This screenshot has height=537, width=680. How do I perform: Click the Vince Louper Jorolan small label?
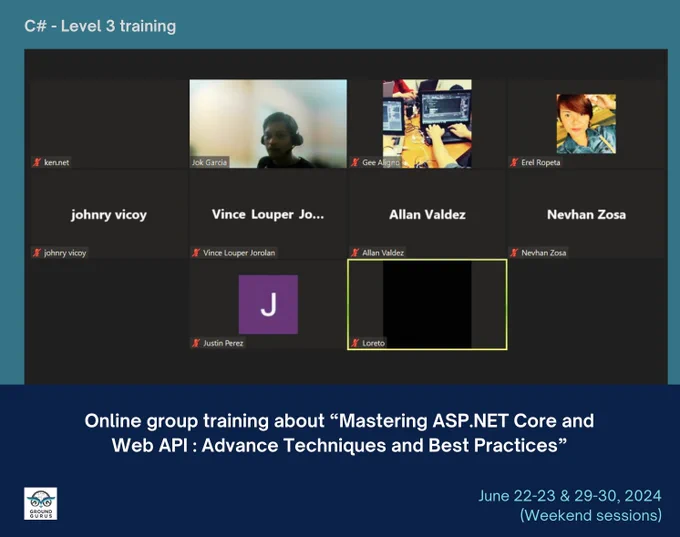pyautogui.click(x=239, y=252)
